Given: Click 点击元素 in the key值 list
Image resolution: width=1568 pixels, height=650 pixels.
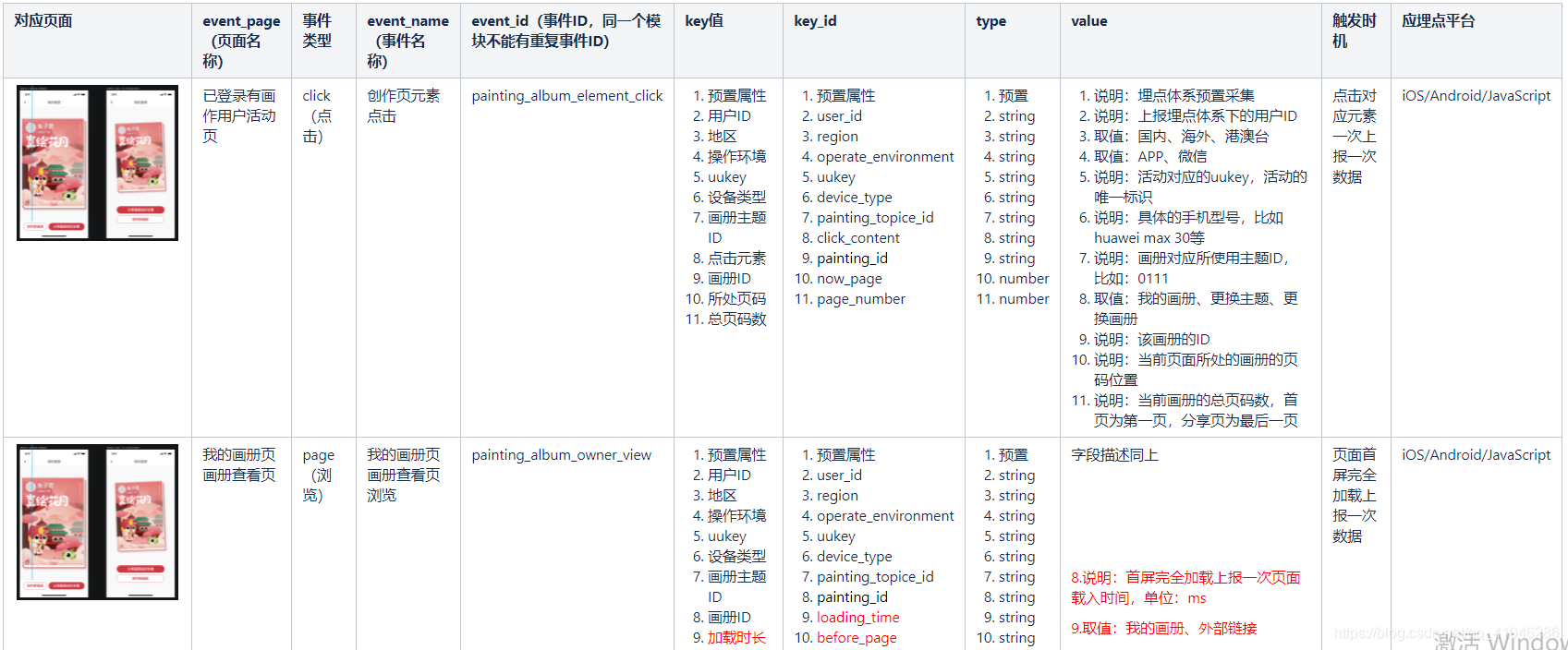Looking at the screenshot, I should coord(737,259).
